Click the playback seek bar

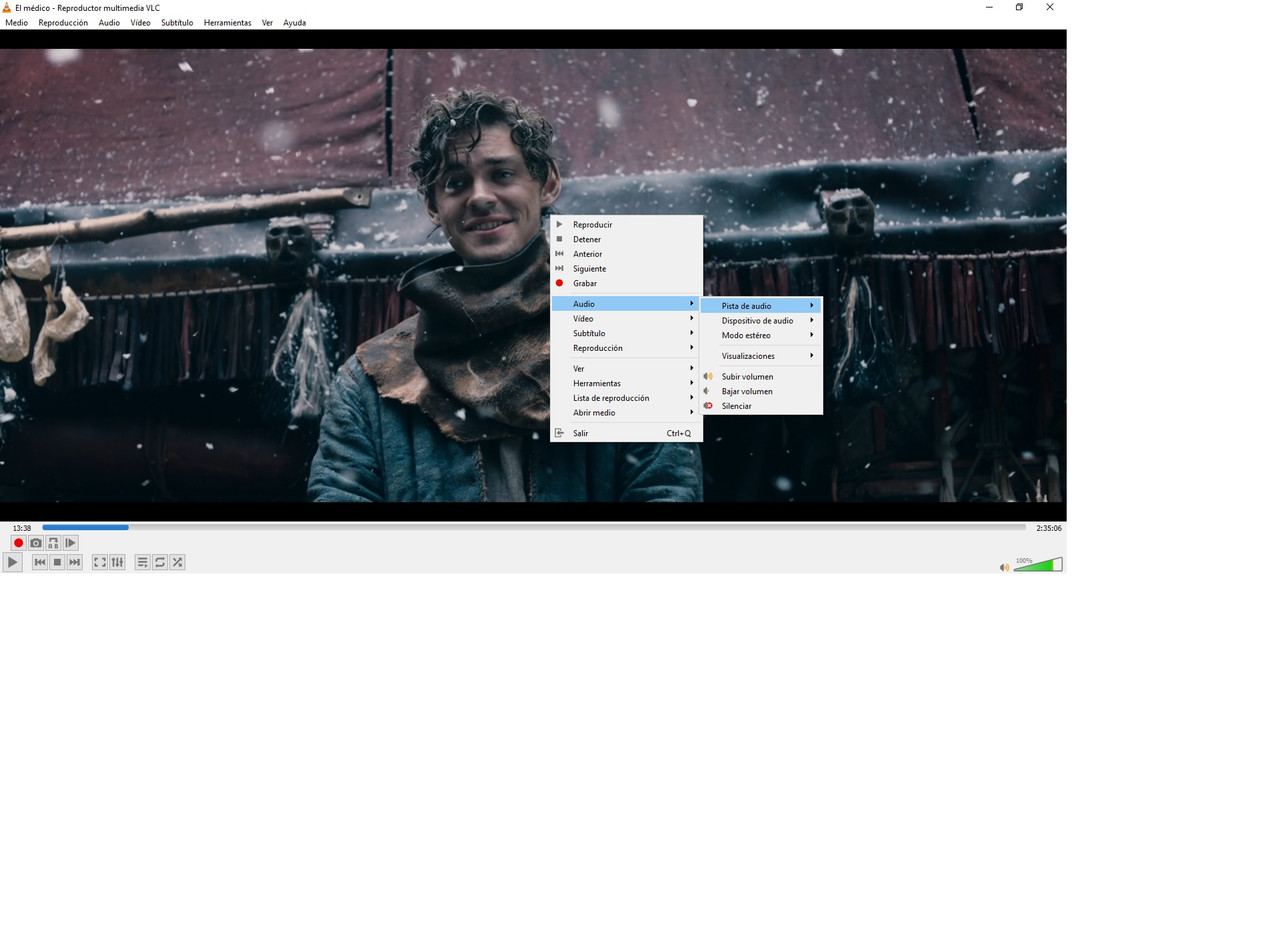click(534, 527)
